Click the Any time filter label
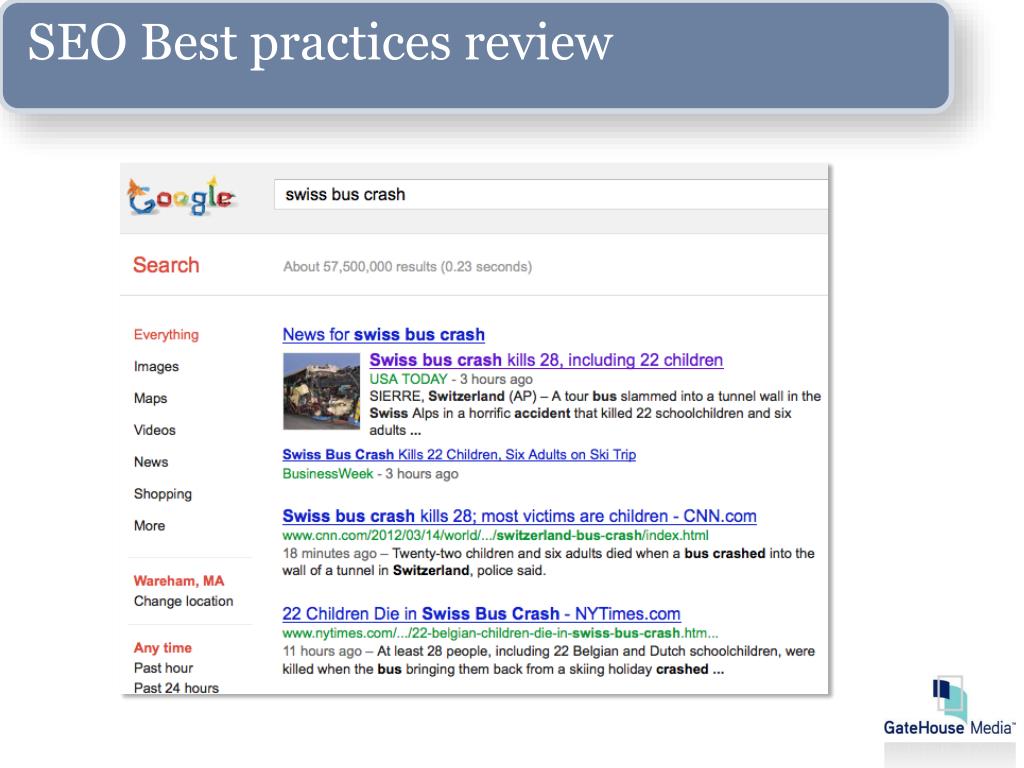Image resolution: width=1024 pixels, height=768 pixels. tap(163, 648)
